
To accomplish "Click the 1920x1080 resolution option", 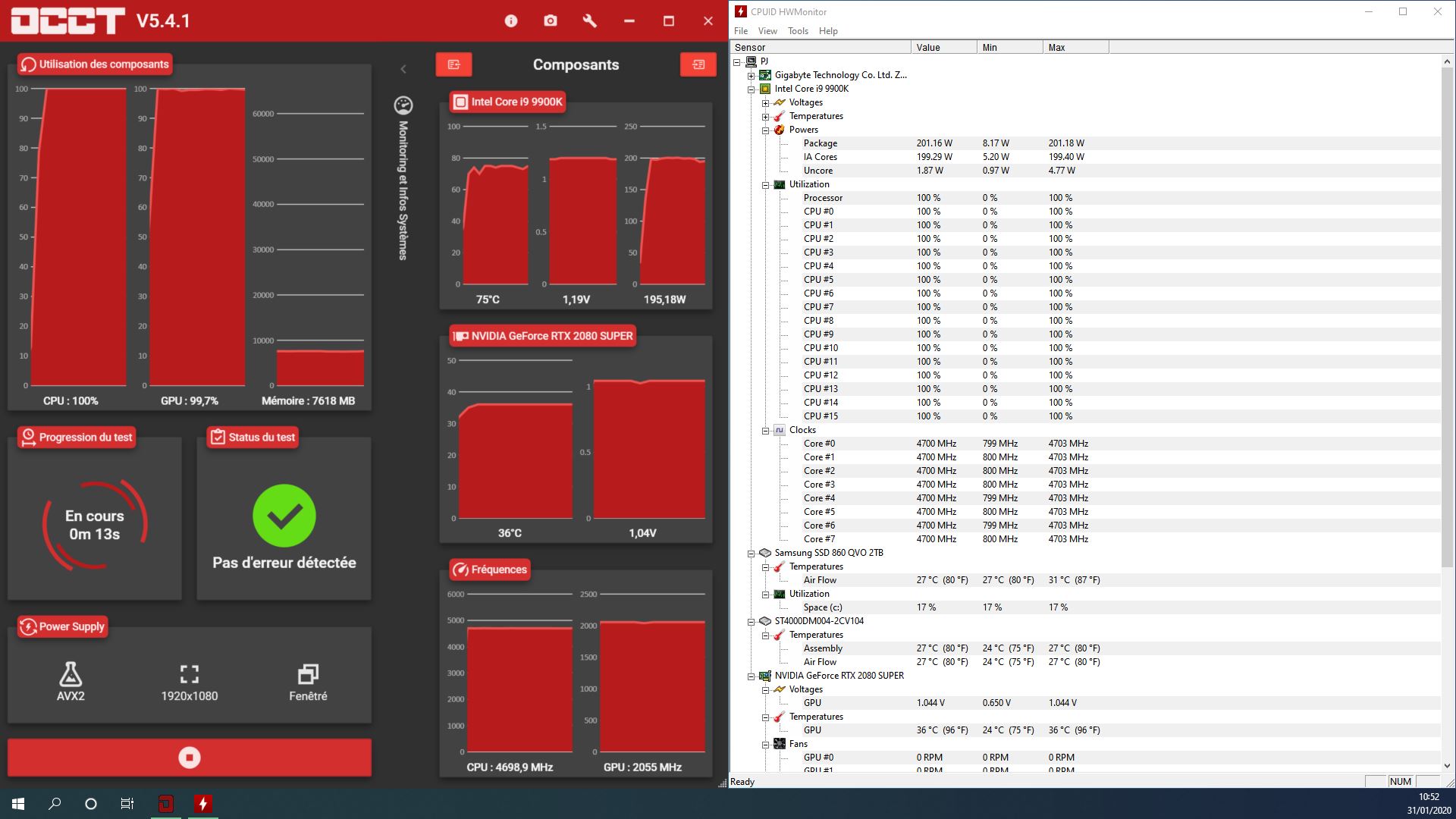I will click(190, 681).
